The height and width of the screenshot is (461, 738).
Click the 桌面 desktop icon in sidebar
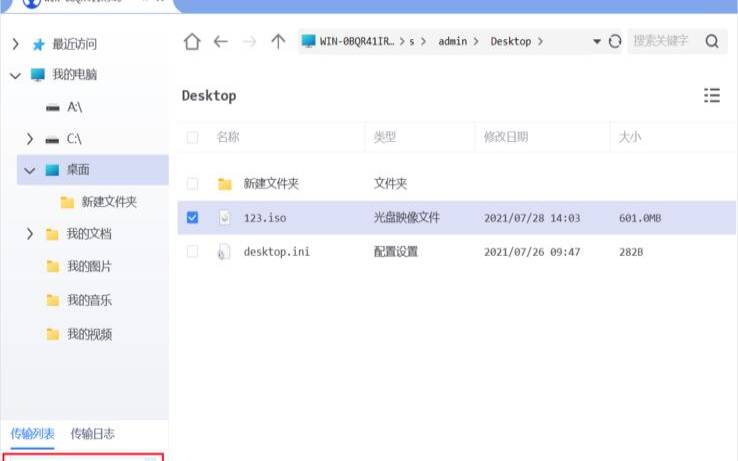[52, 170]
